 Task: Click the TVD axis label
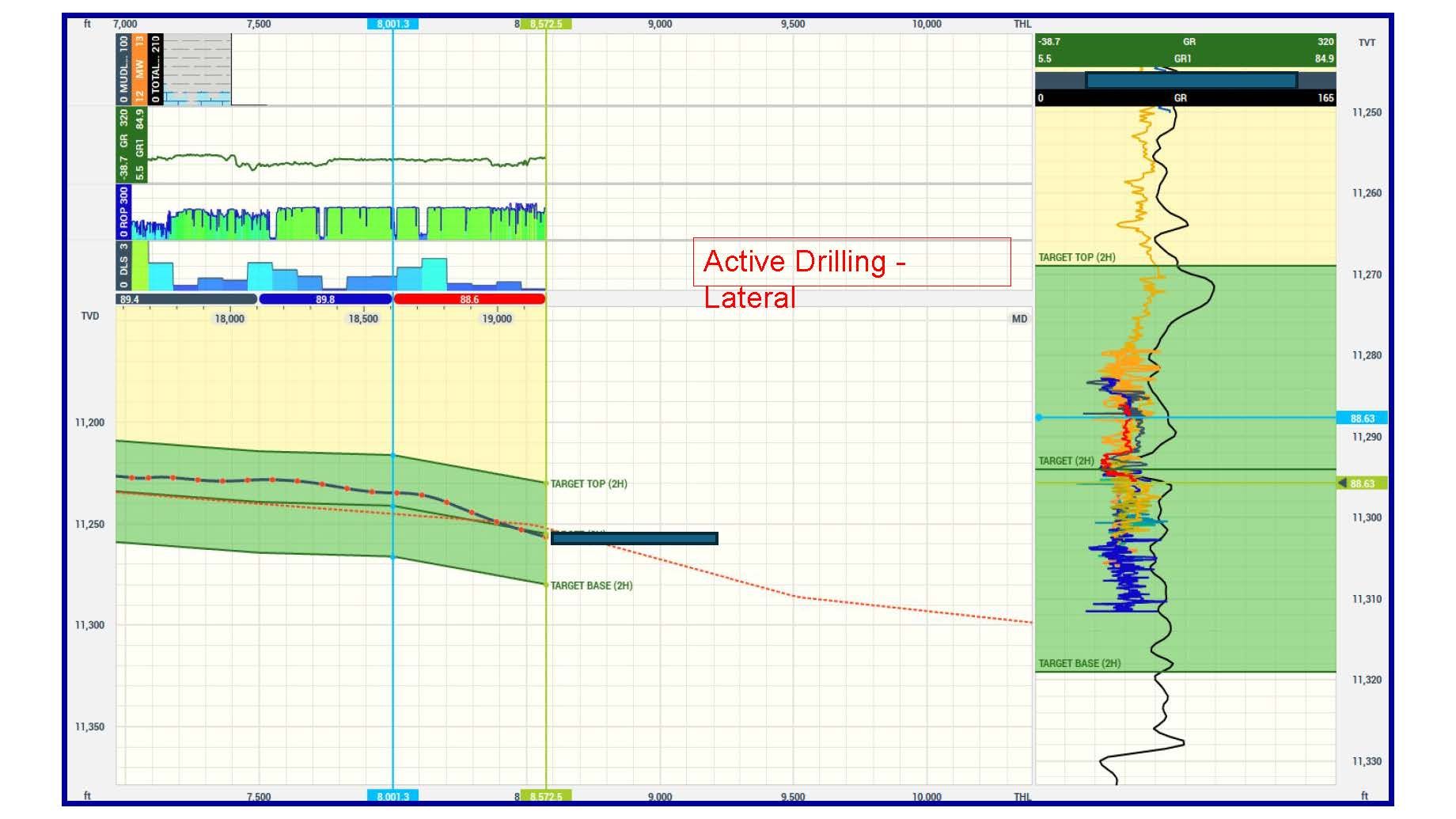point(90,317)
